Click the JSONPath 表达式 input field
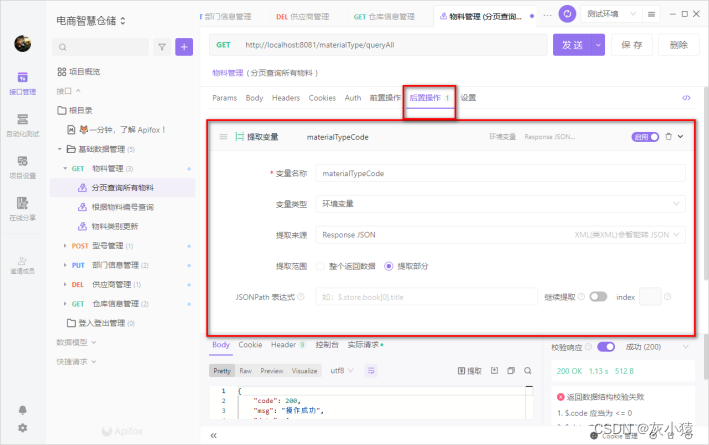This screenshot has width=709, height=445. coord(426,297)
